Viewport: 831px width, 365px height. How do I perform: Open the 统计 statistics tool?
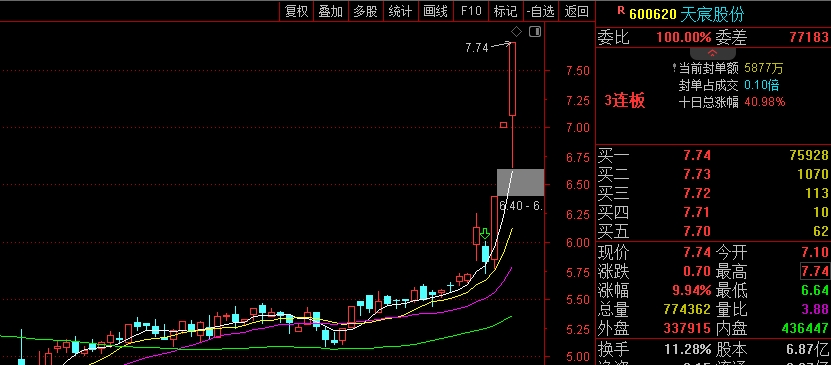point(400,11)
